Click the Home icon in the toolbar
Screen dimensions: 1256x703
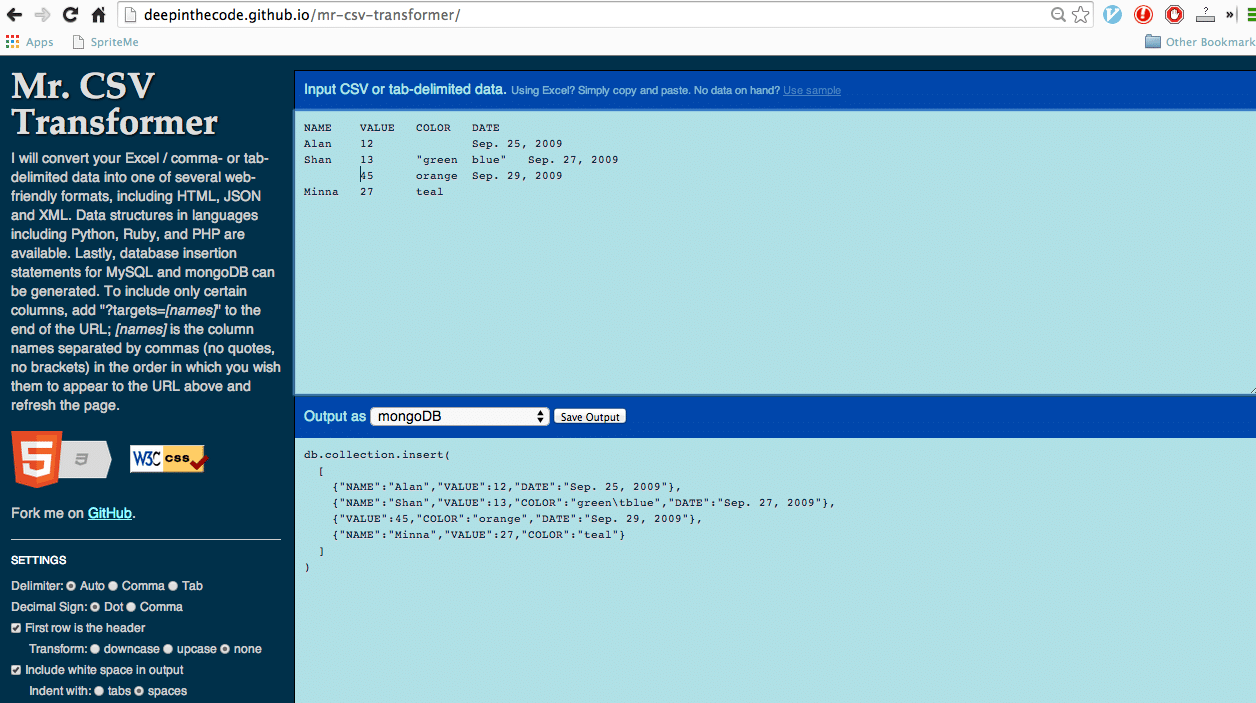(x=97, y=14)
